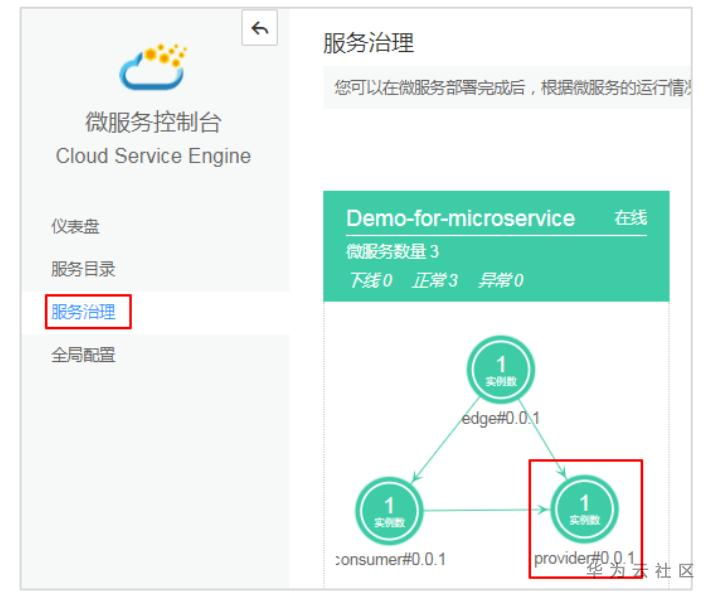Click the provider#0.0.1 label
The height and width of the screenshot is (596, 707).
point(584,558)
